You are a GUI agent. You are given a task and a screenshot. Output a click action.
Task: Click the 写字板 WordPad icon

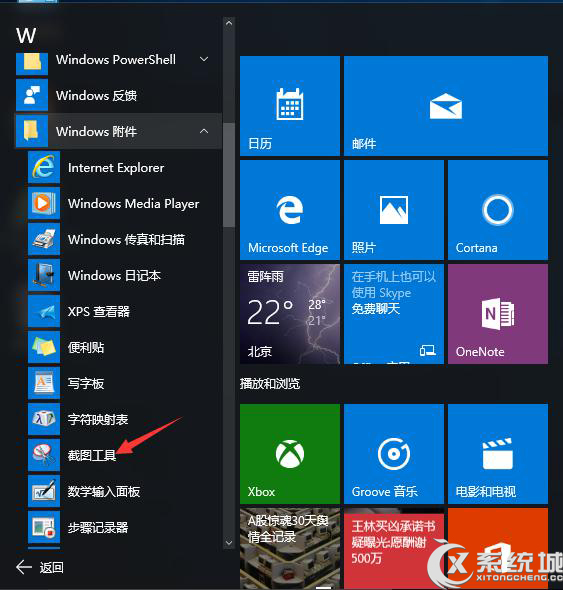[44, 383]
